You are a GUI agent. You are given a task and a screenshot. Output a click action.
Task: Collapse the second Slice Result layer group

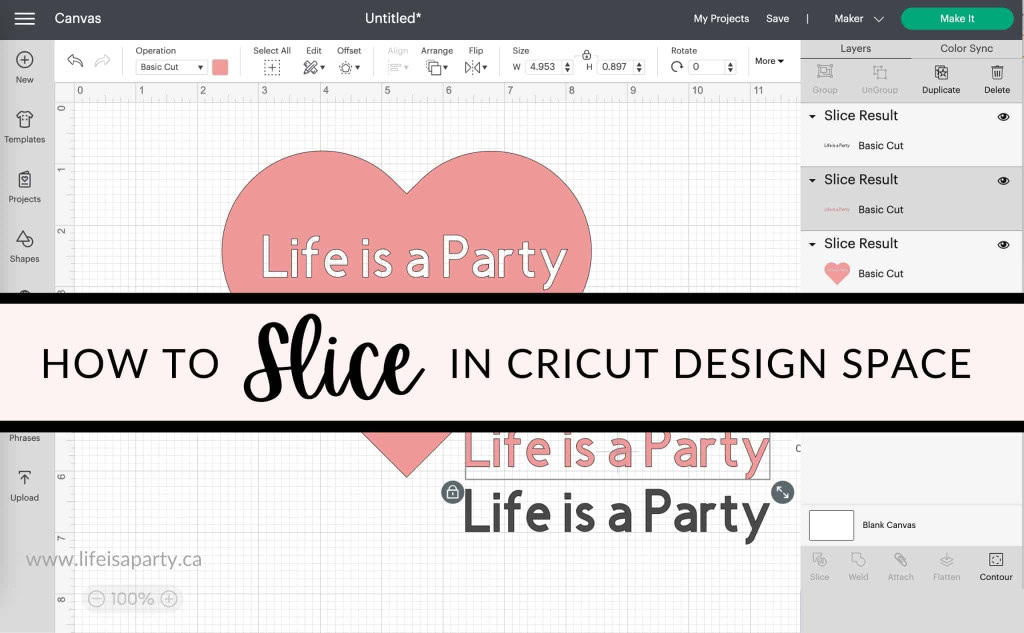point(813,180)
